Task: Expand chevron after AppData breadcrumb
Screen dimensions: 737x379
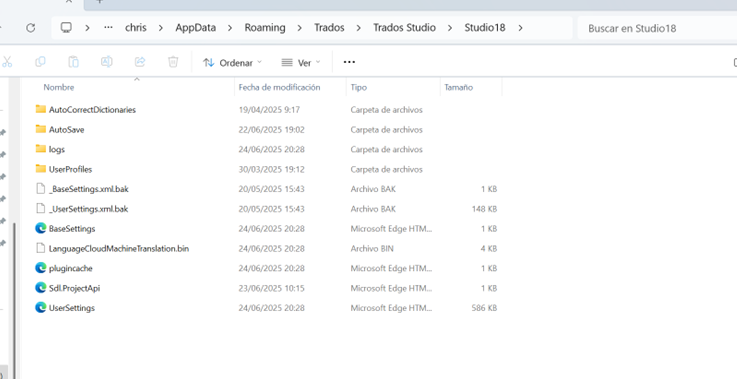Action: 230,28
